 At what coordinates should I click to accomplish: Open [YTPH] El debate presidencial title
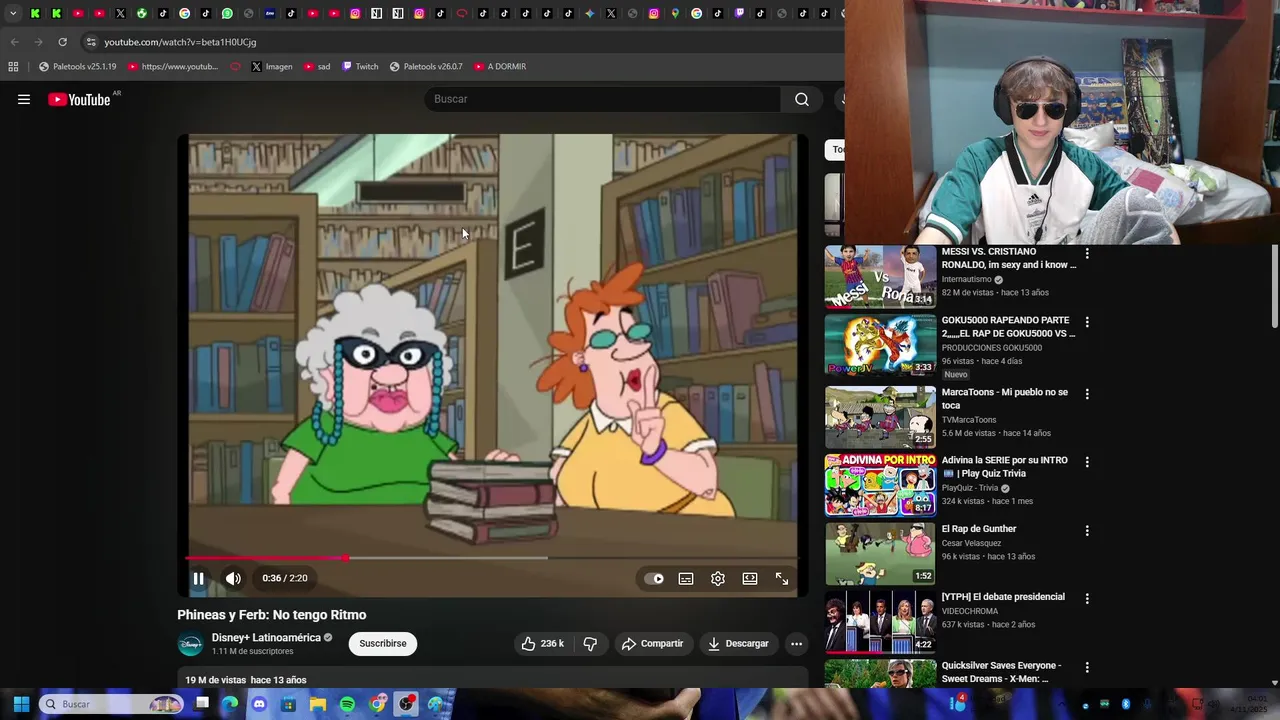pos(1003,597)
